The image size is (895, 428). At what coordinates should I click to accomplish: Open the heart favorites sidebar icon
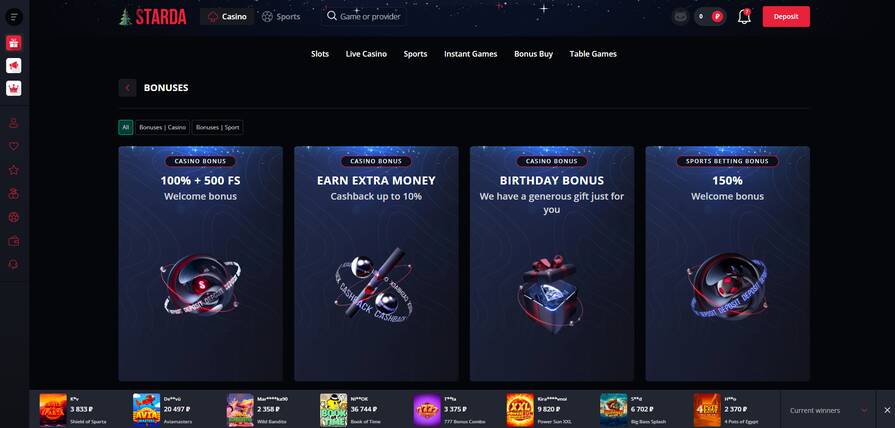[14, 146]
